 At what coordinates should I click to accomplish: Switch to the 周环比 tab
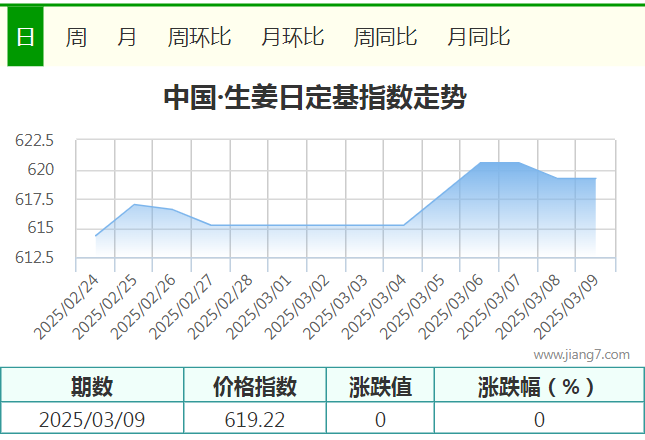point(199,37)
